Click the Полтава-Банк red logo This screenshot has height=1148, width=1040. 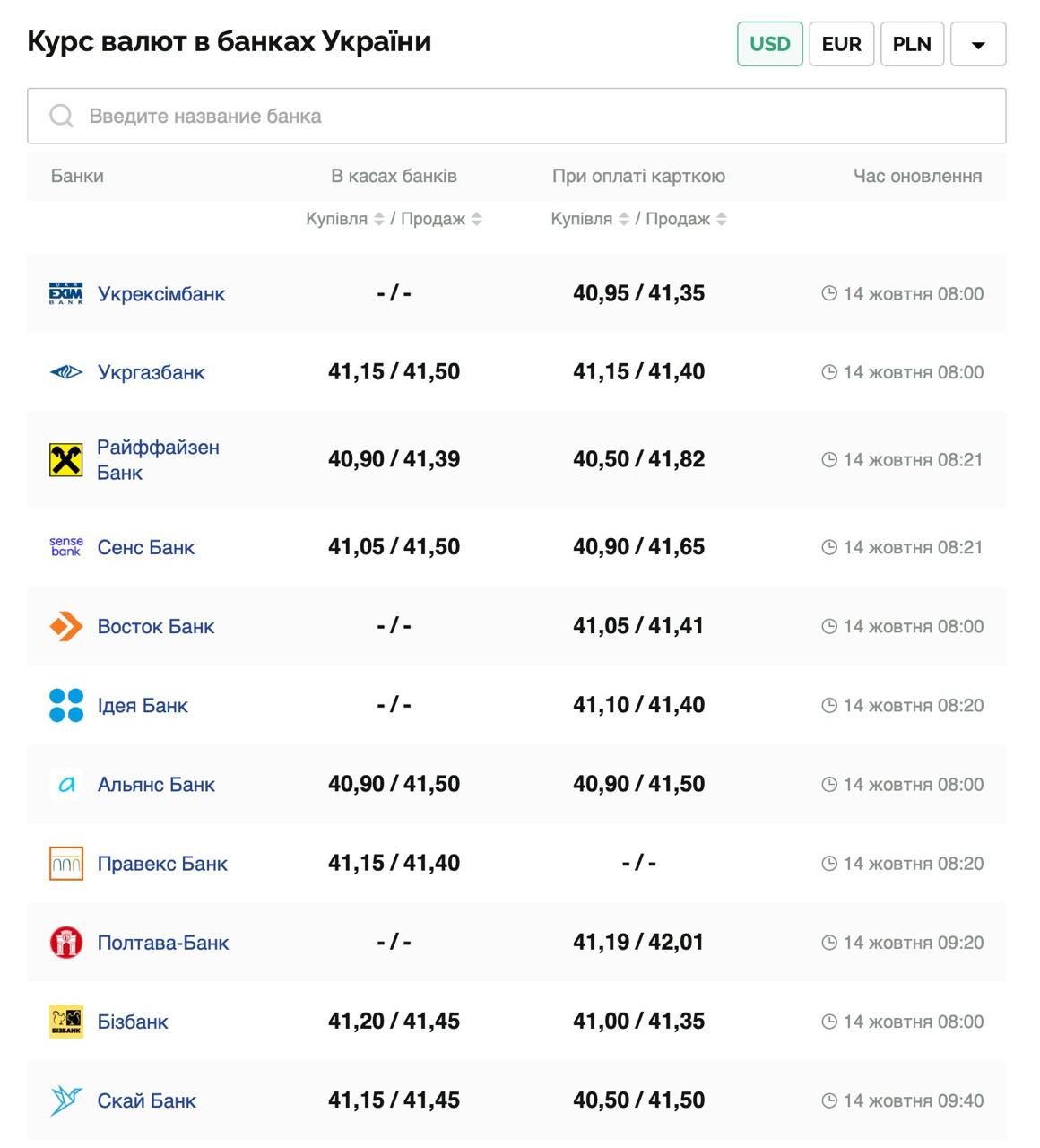tap(65, 943)
